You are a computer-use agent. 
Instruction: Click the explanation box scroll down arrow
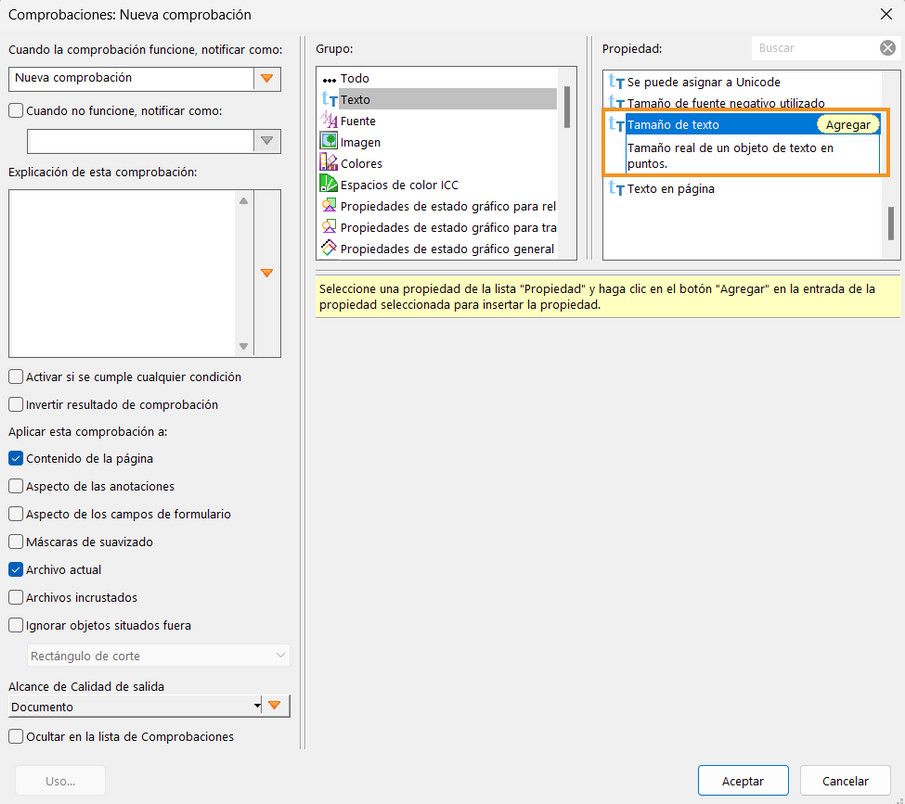[x=244, y=346]
